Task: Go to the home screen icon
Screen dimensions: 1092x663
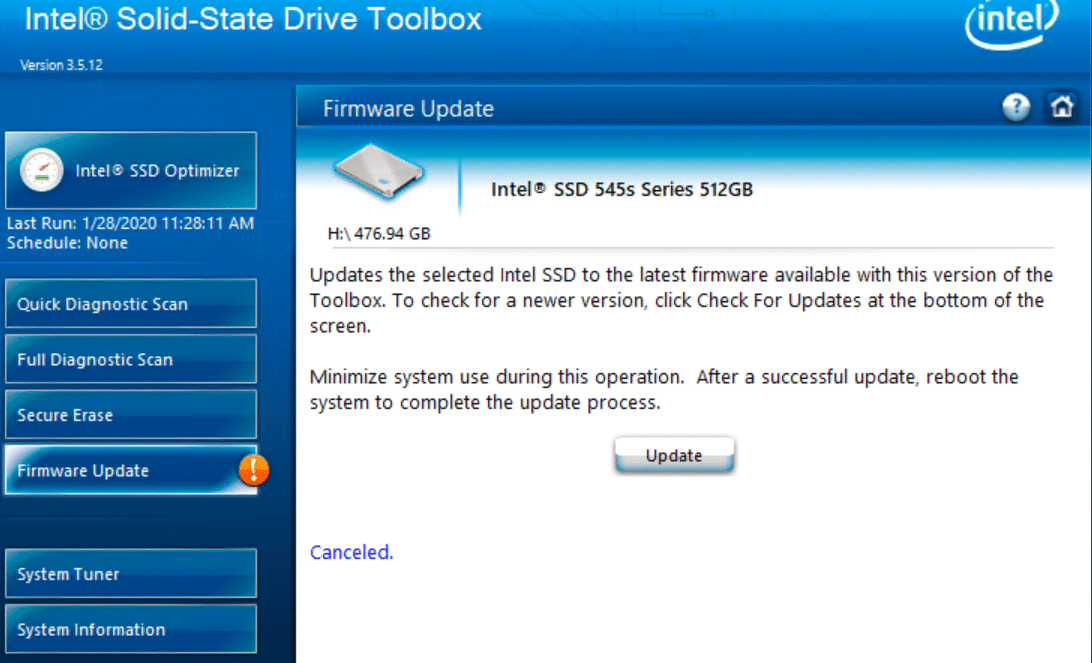Action: (1061, 107)
